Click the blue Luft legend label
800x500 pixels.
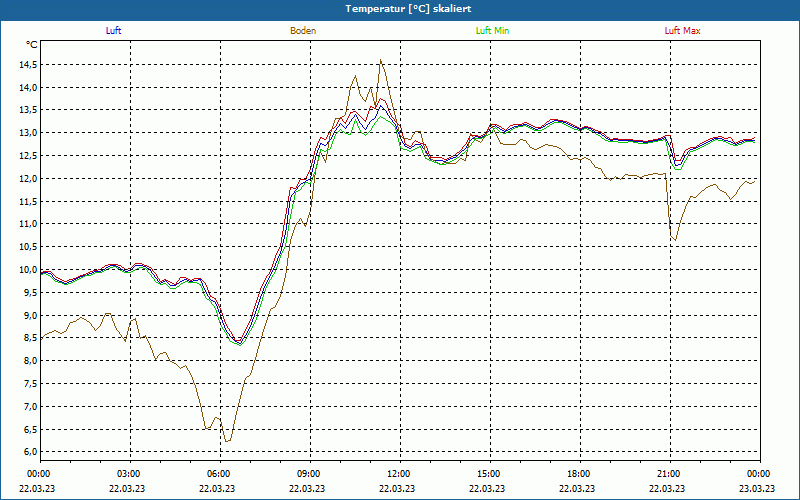113,31
